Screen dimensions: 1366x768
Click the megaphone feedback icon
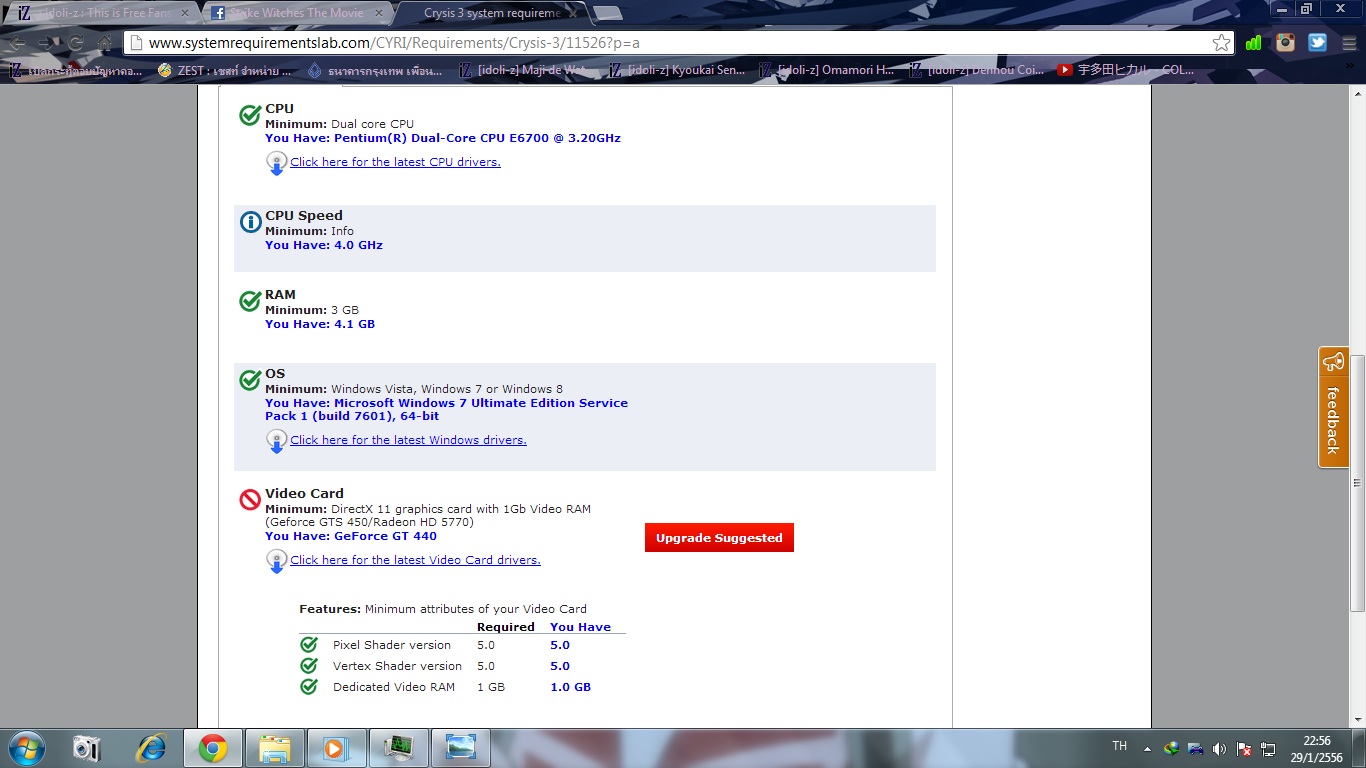point(1333,361)
